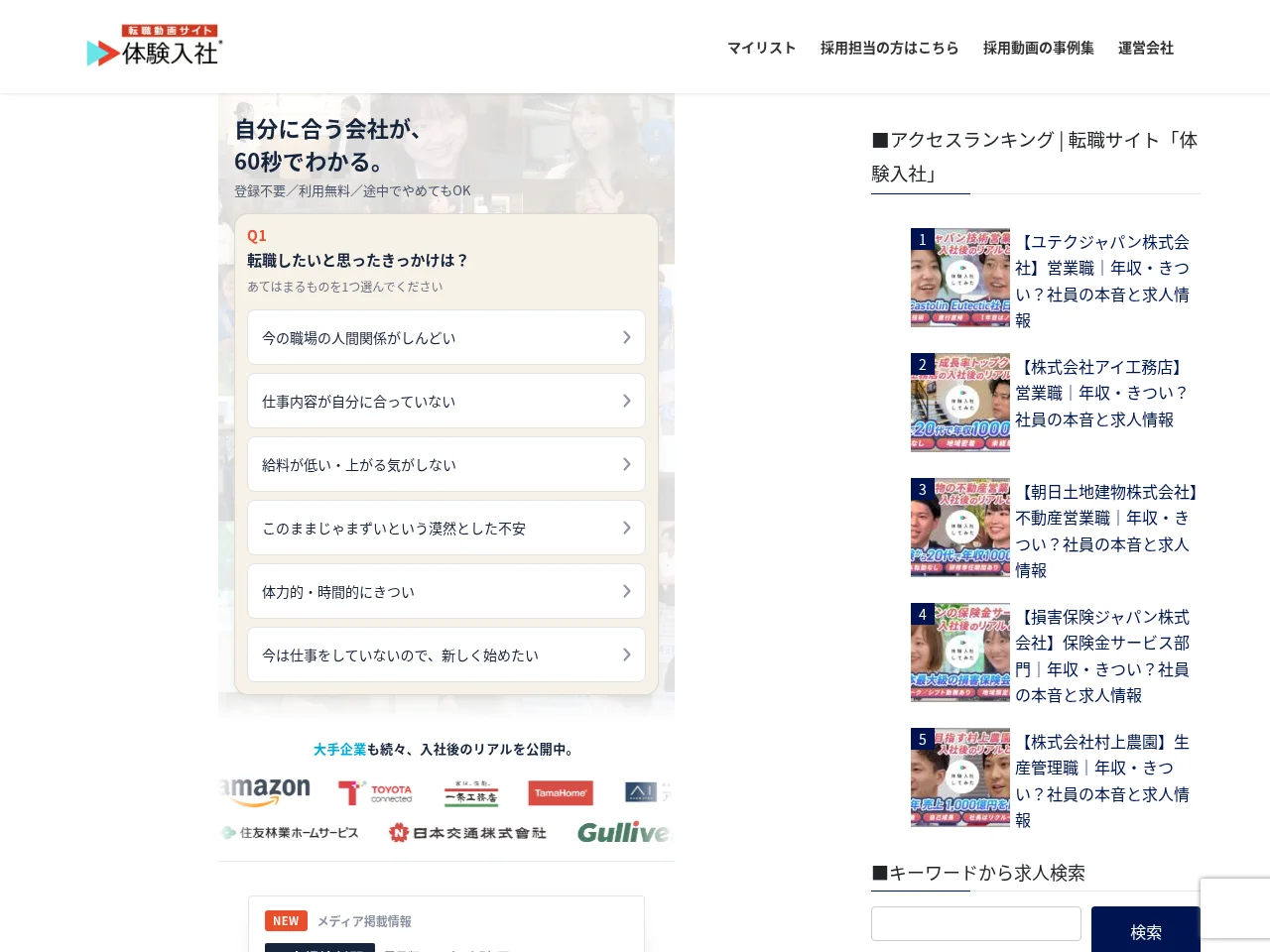Image resolution: width=1270 pixels, height=952 pixels.
Task: Click chevron arrow on 今の職場の人間関係がしんどい row
Action: [626, 337]
